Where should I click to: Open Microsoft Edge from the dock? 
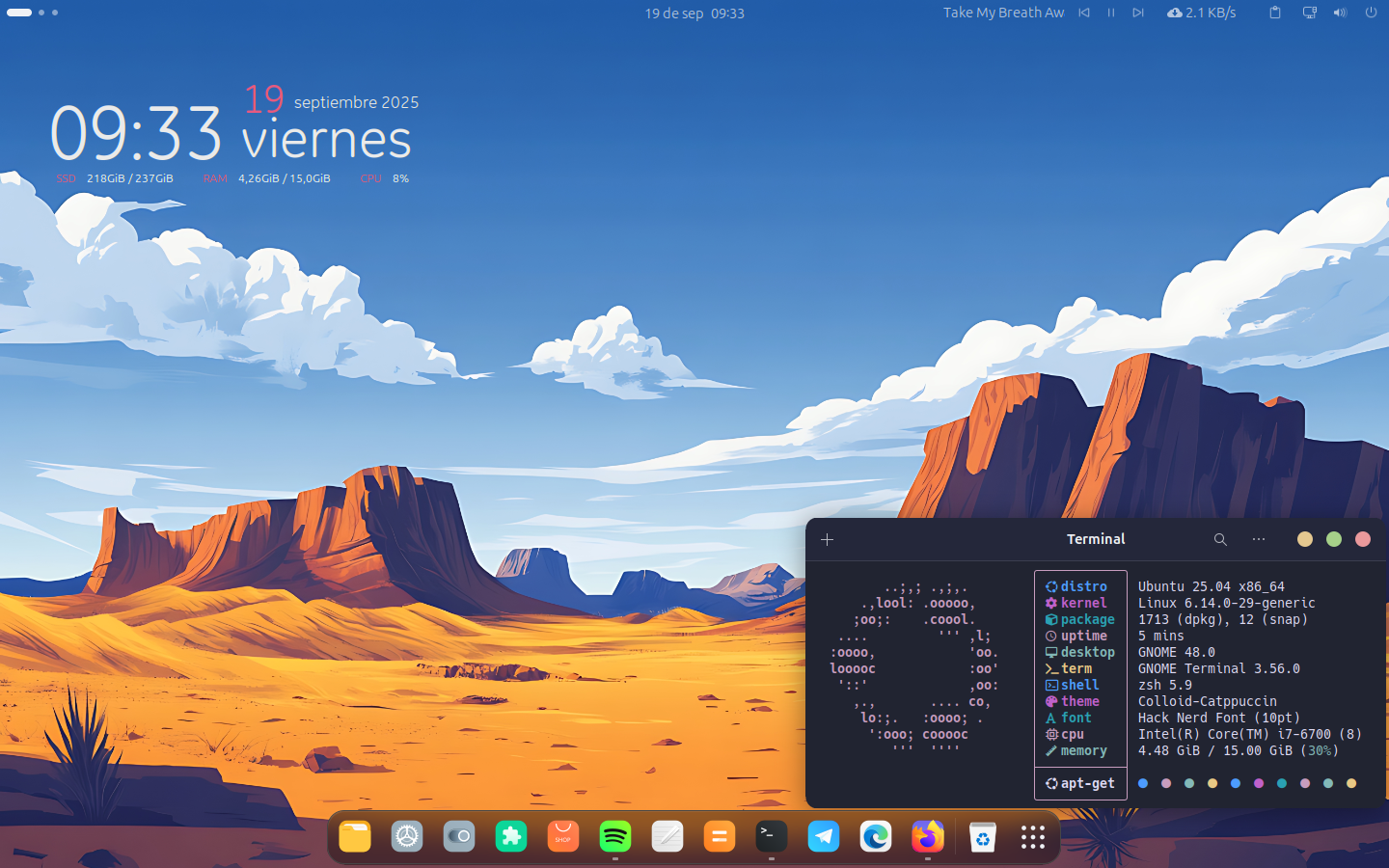click(x=875, y=836)
